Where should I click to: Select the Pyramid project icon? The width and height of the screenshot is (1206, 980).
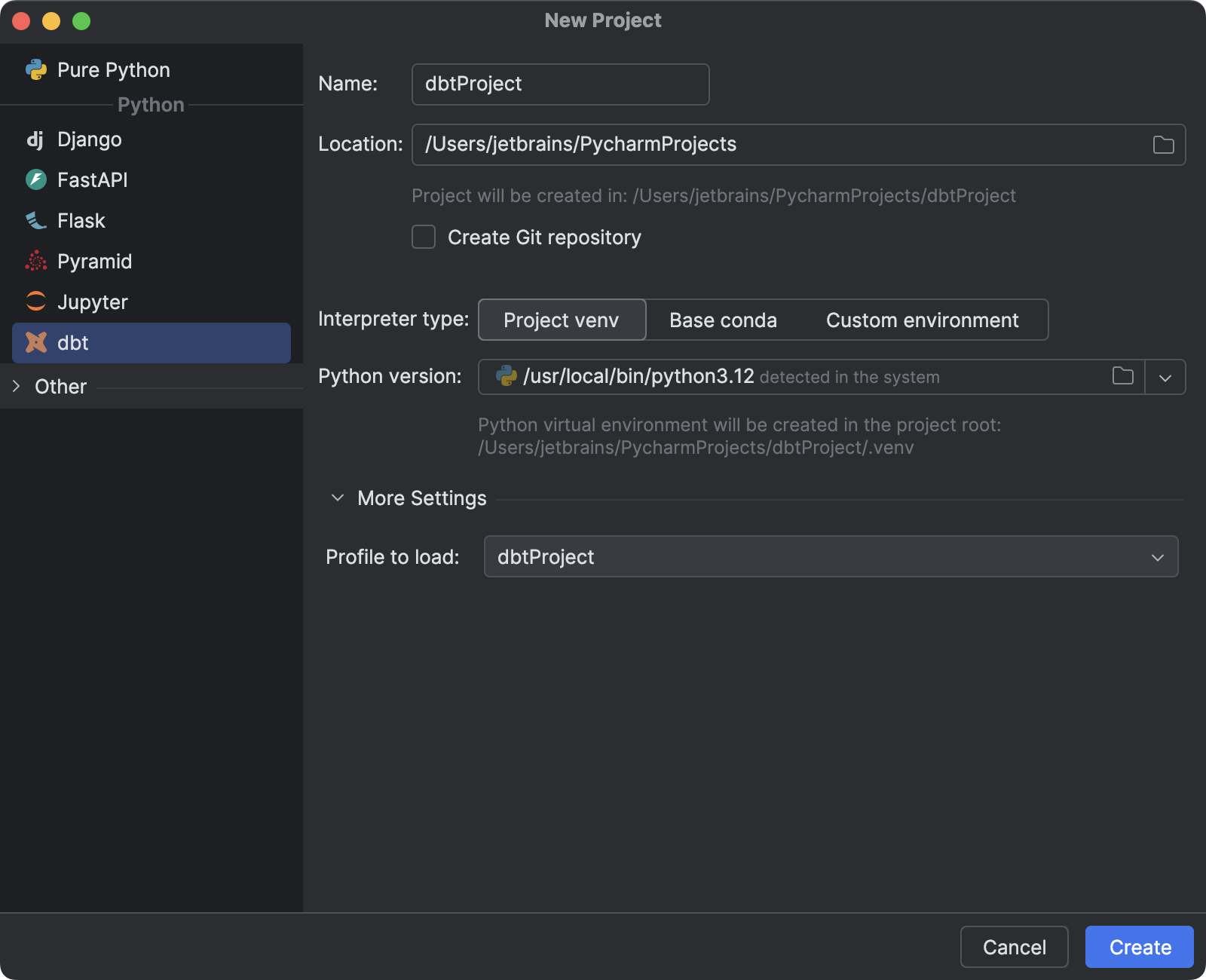(x=35, y=261)
